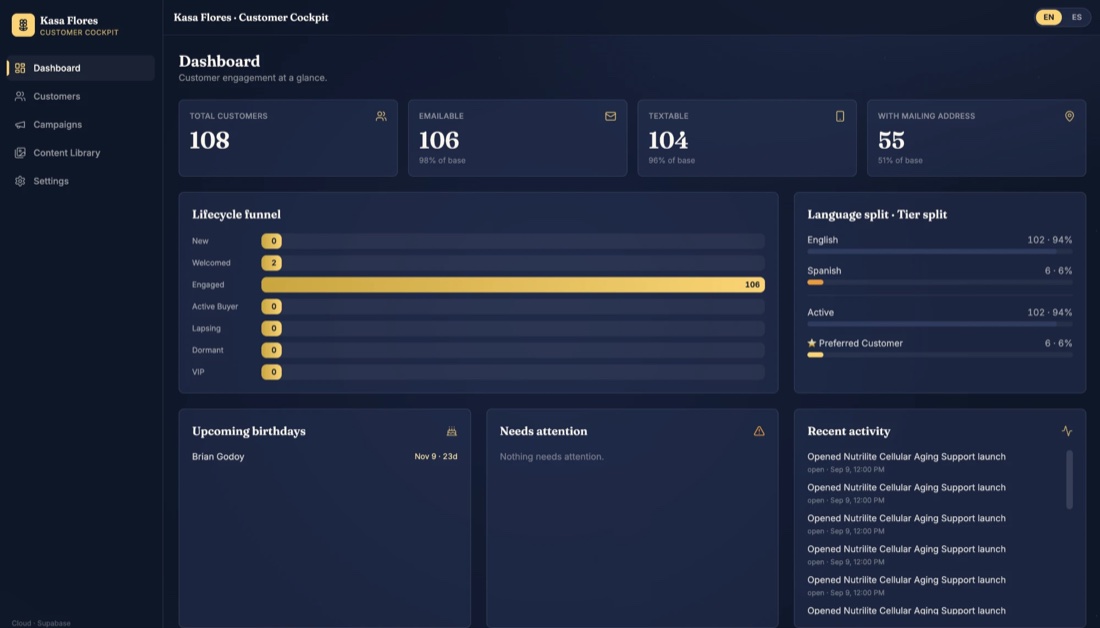Click the first Opened Nutrilite activity entry

pyautogui.click(x=906, y=462)
